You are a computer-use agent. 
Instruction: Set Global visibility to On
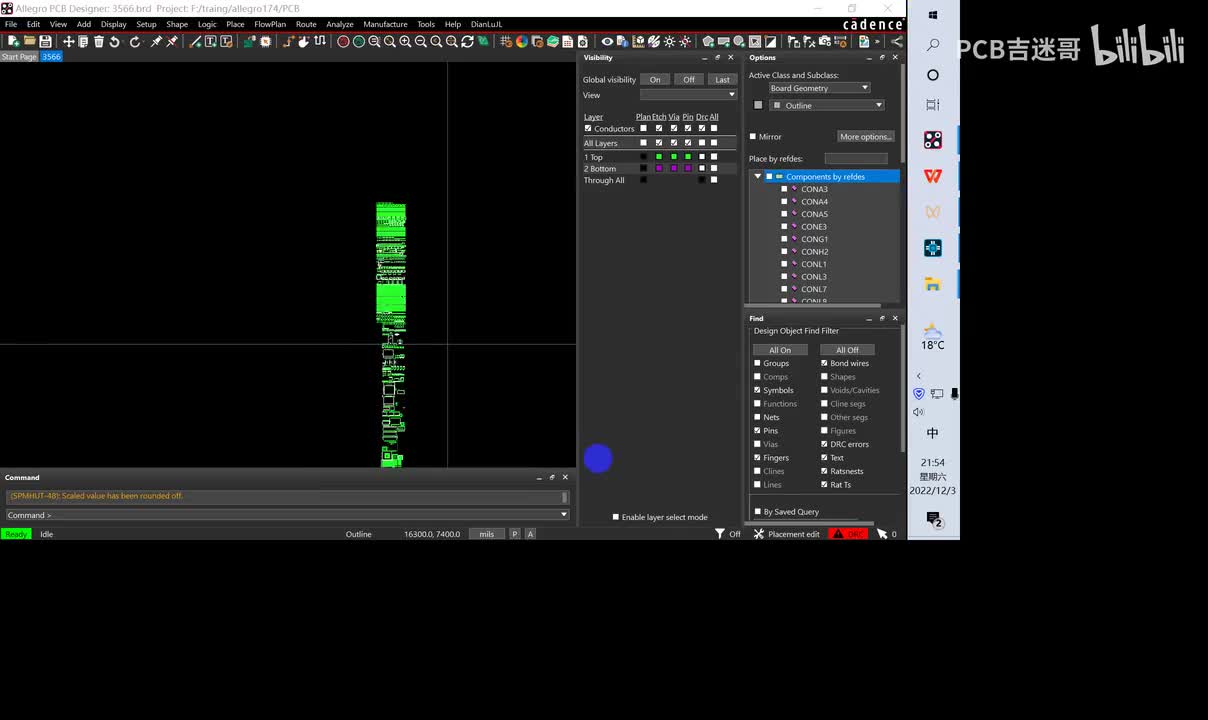pos(655,79)
